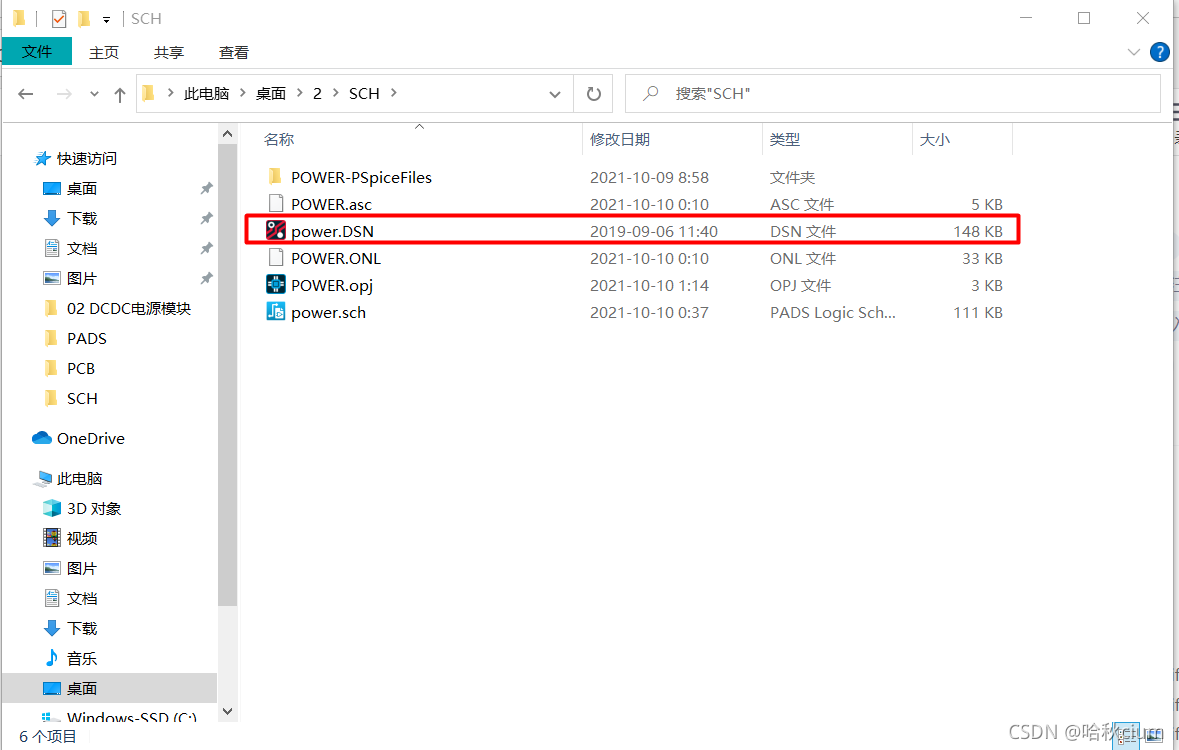This screenshot has height=750, width=1179.
Task: Select the power.sch PADS Logic icon
Action: (276, 311)
